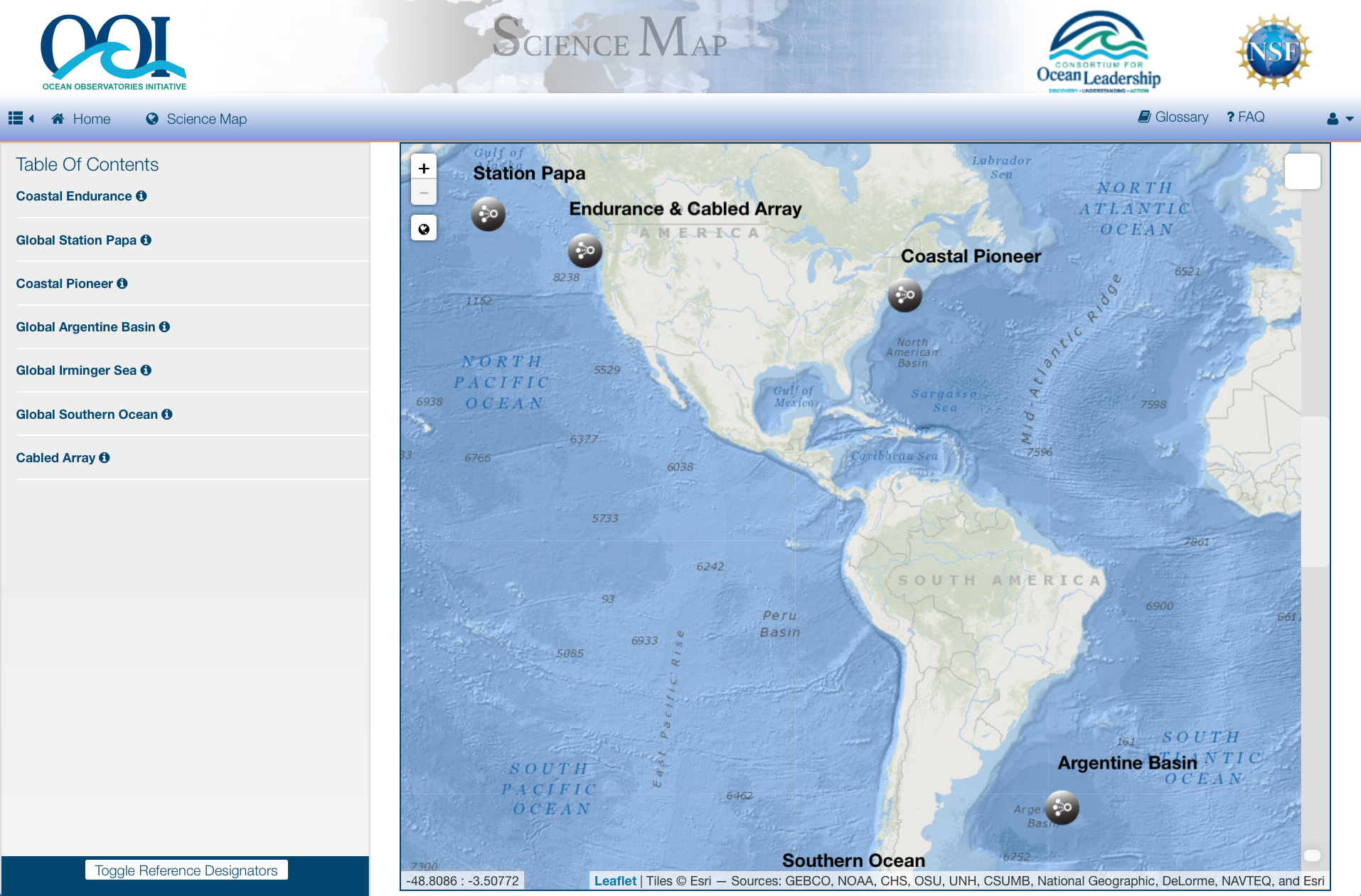The height and width of the screenshot is (896, 1361).
Task: Click the Leaflet attribution link
Action: (x=615, y=881)
